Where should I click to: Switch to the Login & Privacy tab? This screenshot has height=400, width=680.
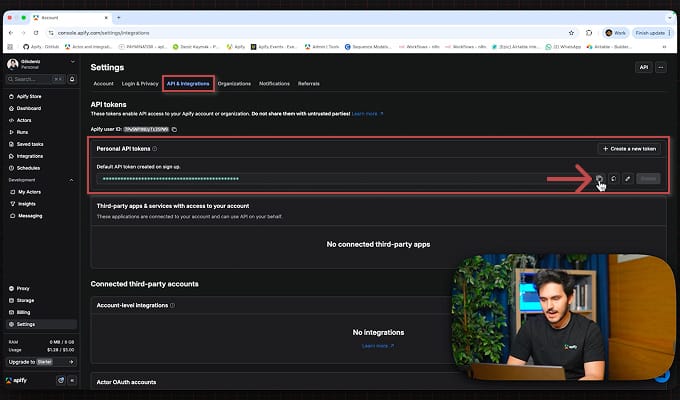[140, 84]
